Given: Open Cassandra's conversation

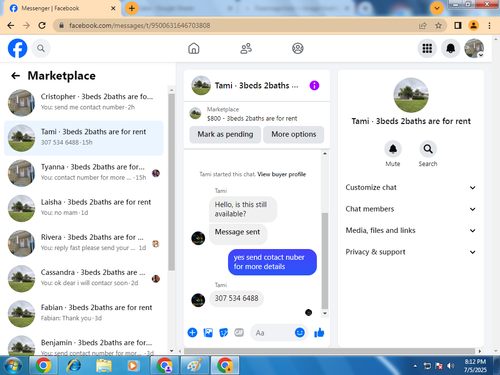Looking at the screenshot, I should point(83,279).
